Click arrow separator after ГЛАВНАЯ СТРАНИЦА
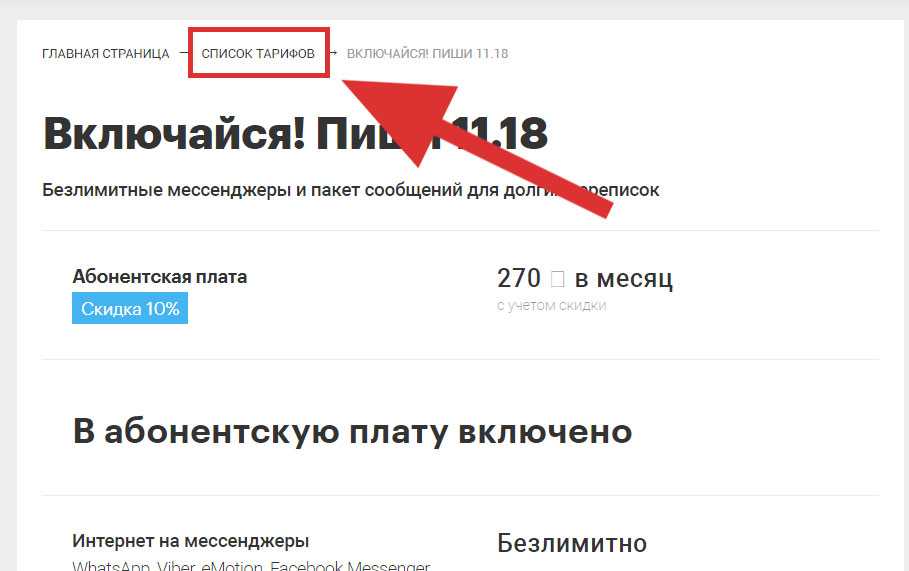 pos(183,52)
